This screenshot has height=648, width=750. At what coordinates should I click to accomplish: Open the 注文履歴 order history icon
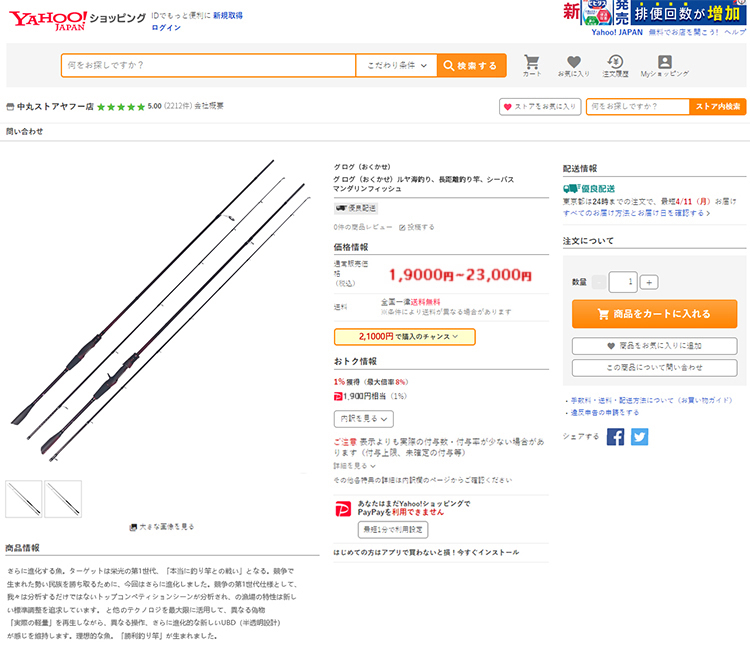tap(615, 66)
